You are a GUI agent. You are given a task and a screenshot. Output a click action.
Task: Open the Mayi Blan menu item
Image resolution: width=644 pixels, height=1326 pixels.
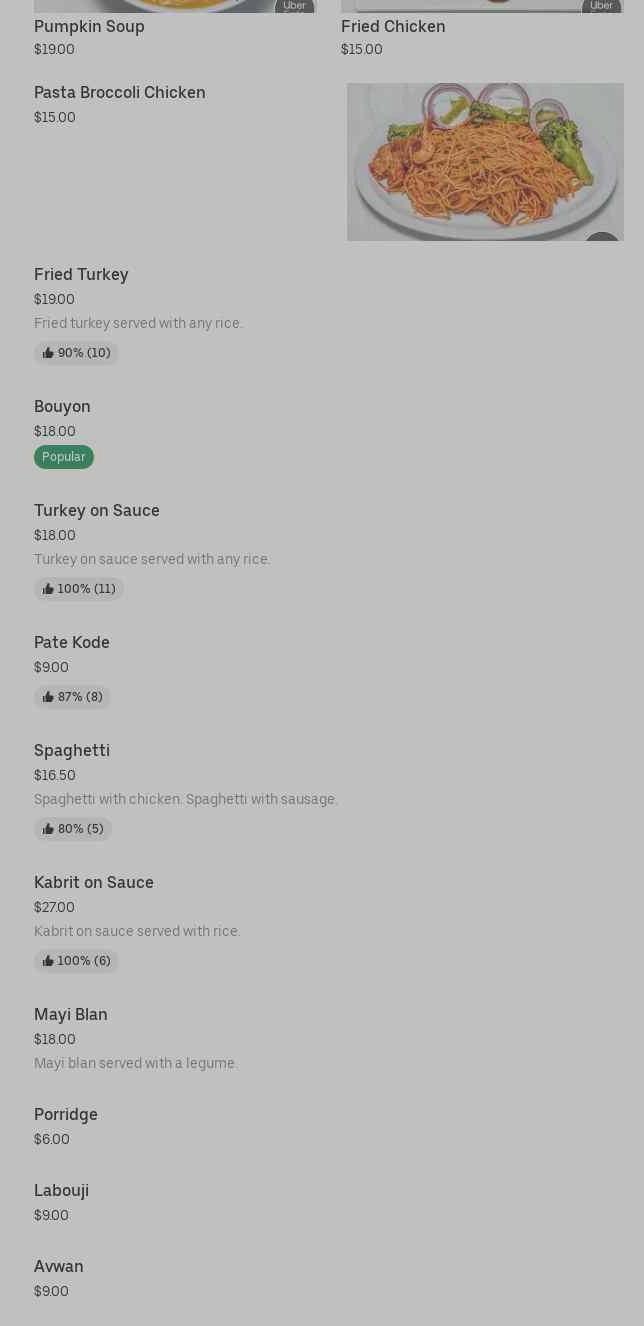point(71,1015)
